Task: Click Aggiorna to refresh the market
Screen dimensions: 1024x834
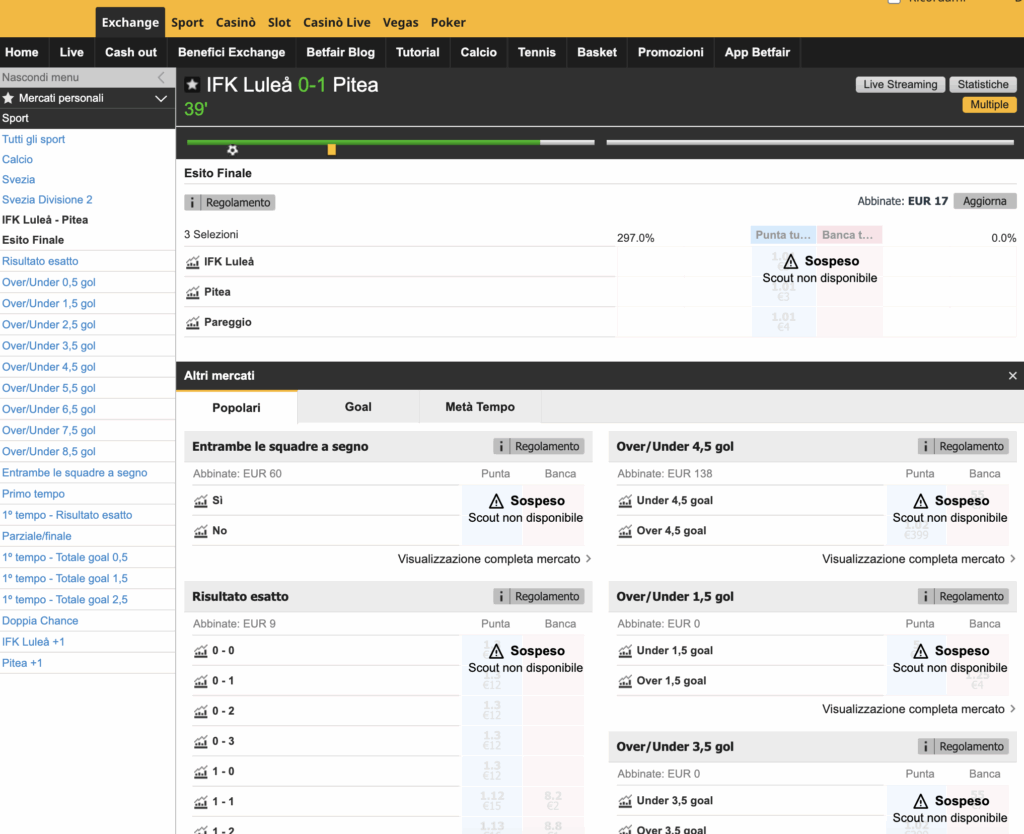Action: (x=985, y=201)
